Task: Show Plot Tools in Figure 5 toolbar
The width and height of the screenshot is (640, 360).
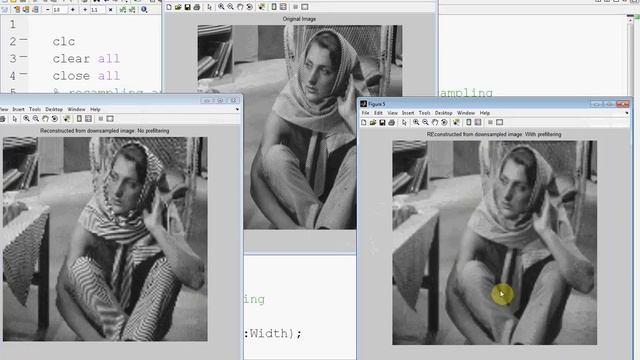Action: point(500,122)
